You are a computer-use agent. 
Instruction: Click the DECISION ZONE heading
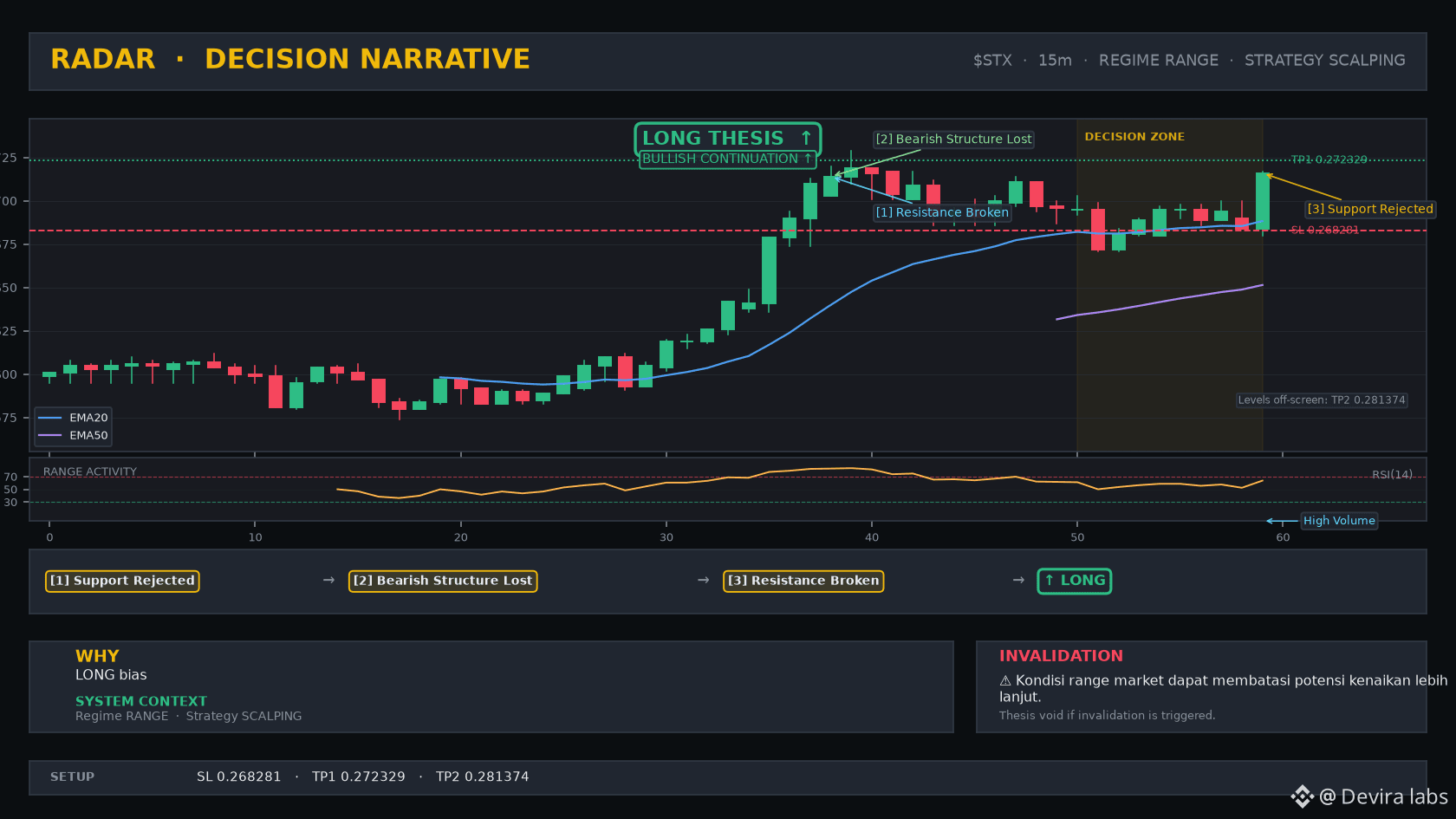1134,137
